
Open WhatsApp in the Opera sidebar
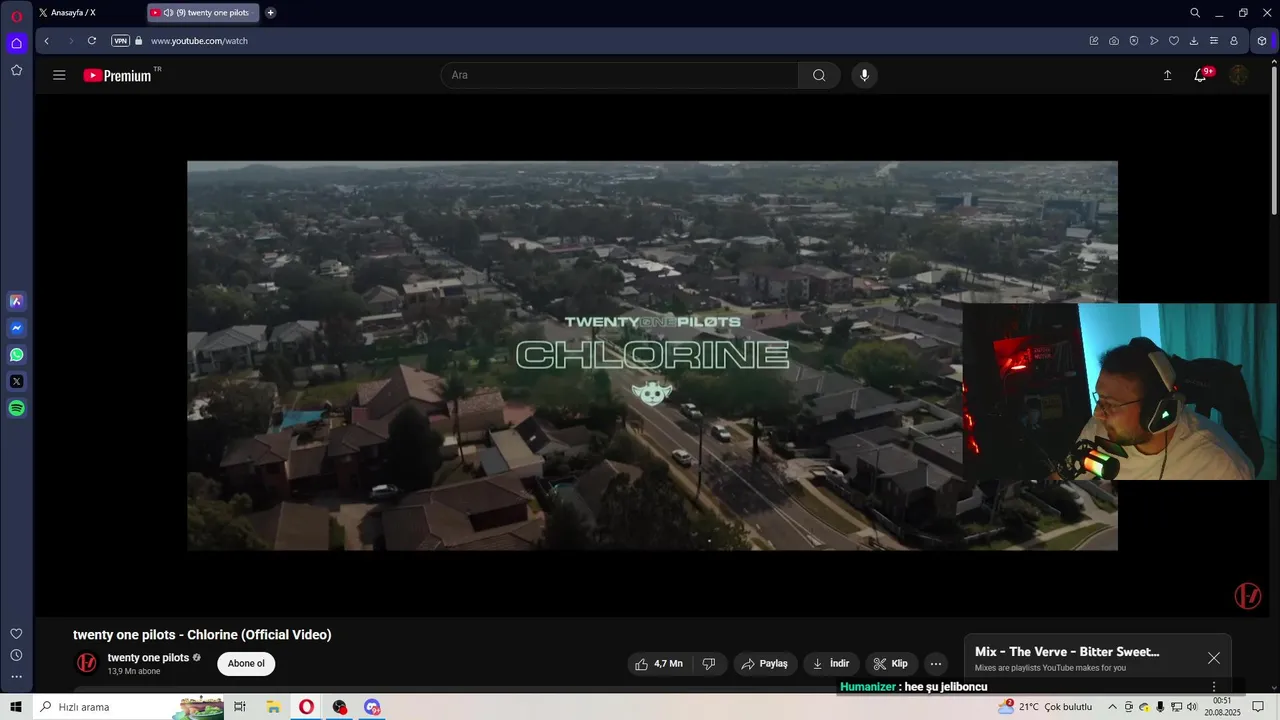(16, 355)
